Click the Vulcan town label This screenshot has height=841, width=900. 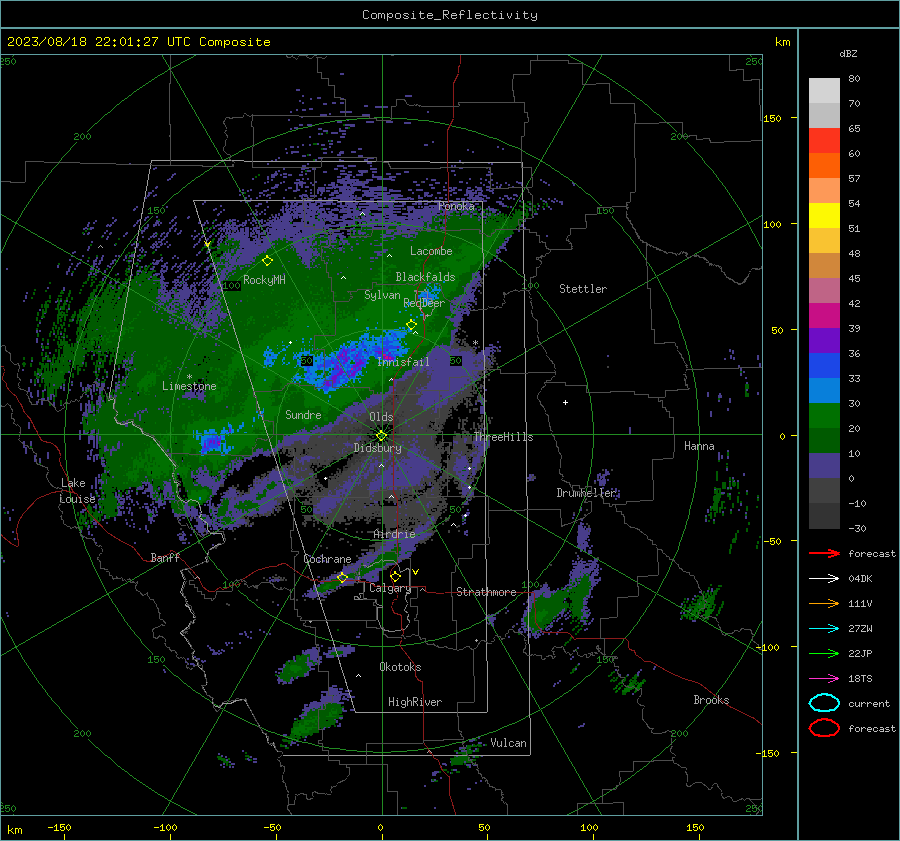pyautogui.click(x=509, y=743)
